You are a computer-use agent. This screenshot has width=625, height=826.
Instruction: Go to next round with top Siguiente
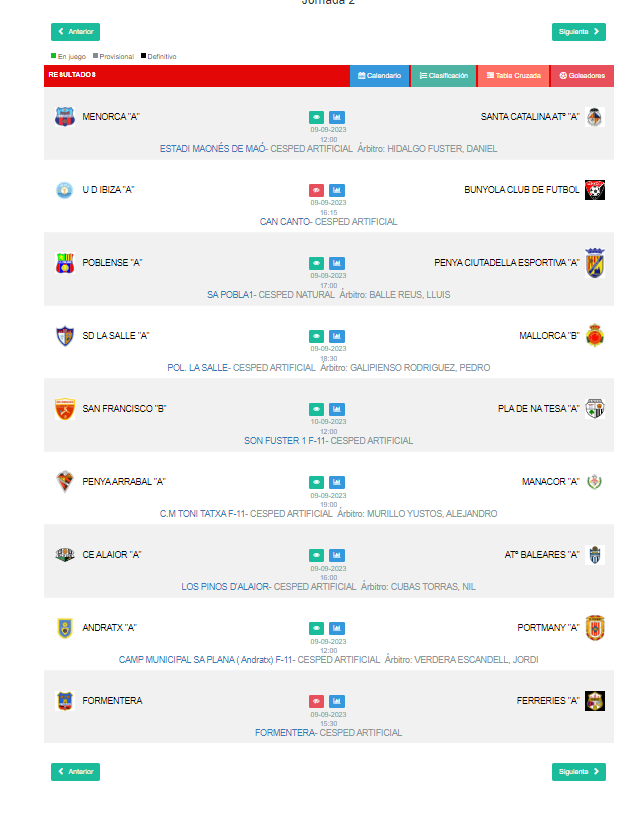point(579,32)
